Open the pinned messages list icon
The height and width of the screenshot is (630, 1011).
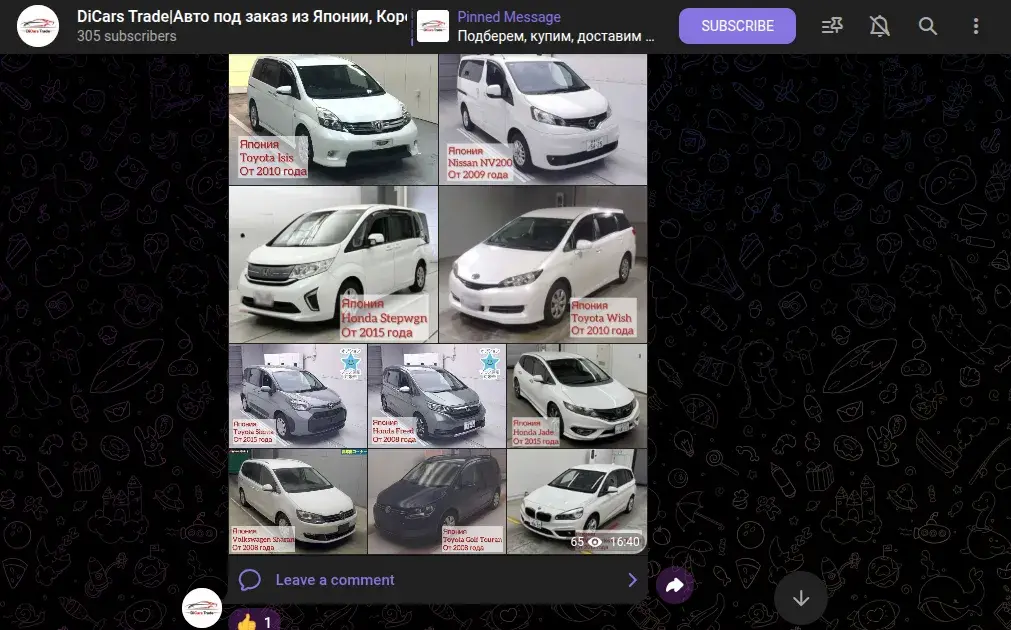(832, 26)
